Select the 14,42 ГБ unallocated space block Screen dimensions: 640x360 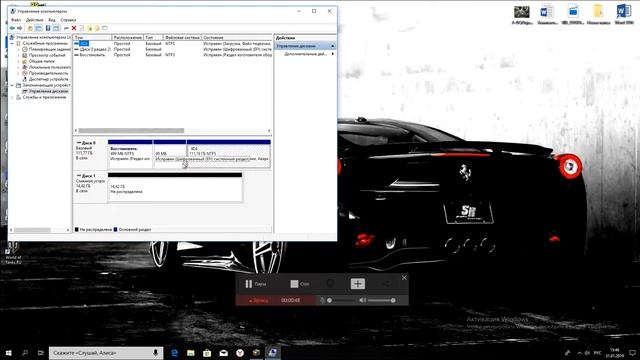click(175, 187)
